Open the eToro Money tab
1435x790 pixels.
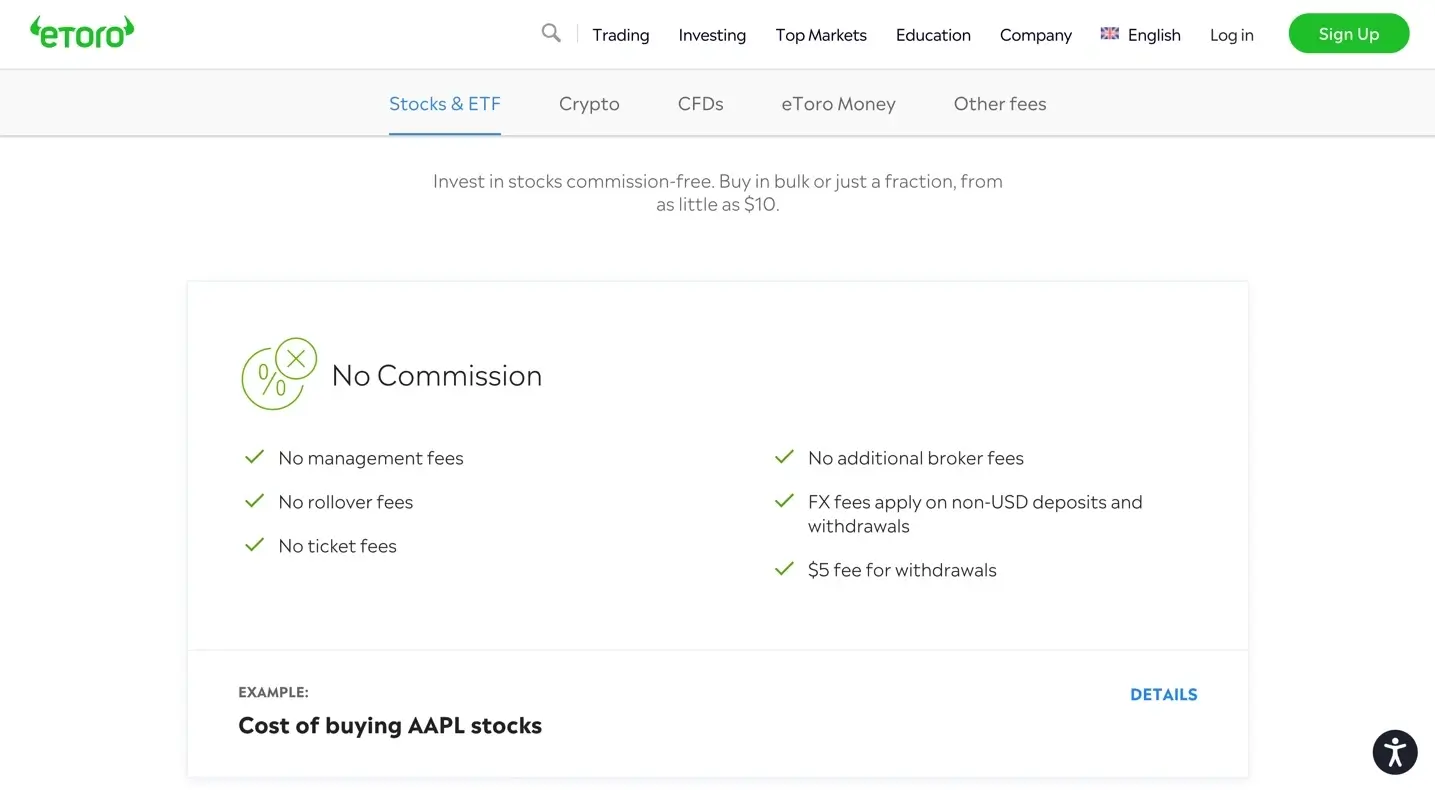[838, 104]
